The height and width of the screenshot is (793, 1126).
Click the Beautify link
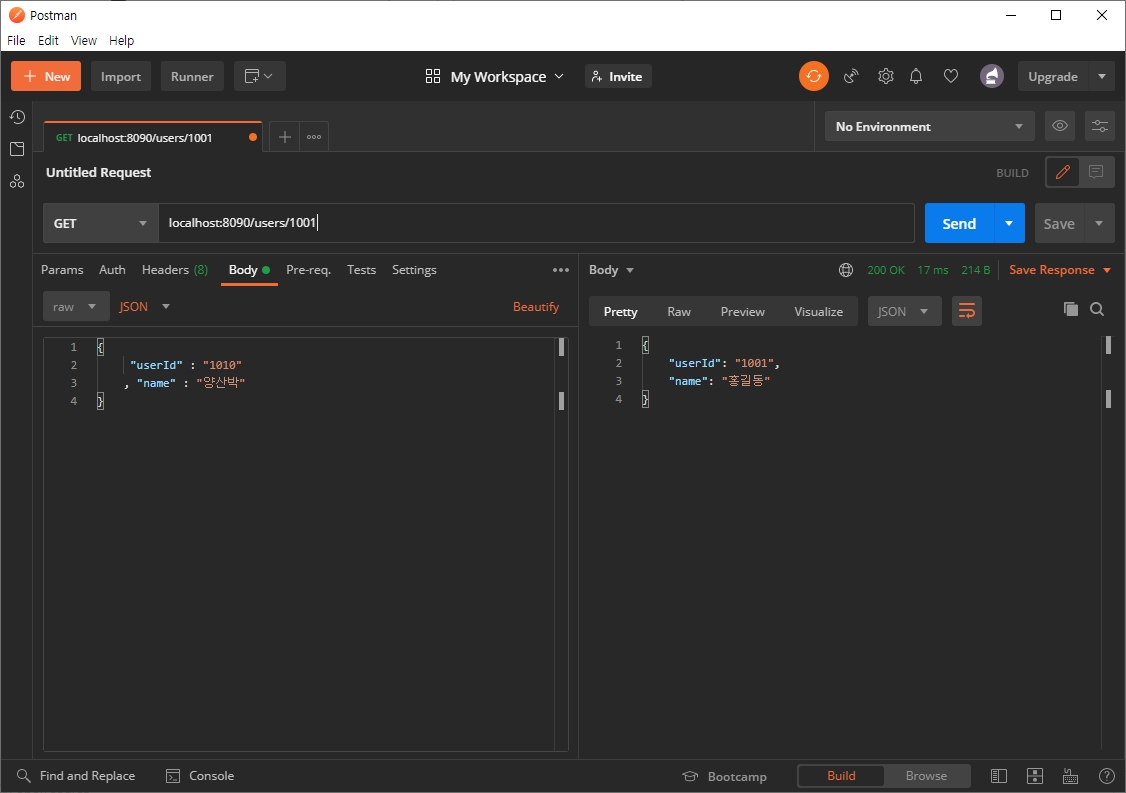pos(536,307)
